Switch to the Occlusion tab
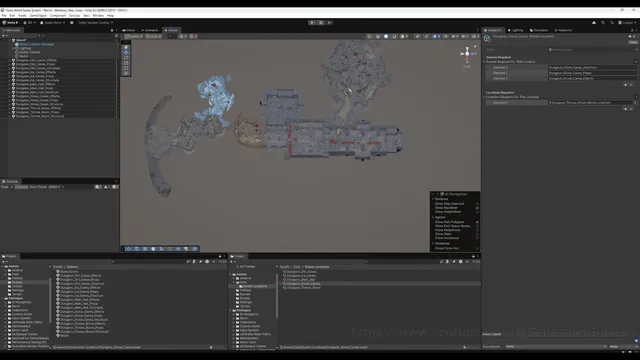 pyautogui.click(x=539, y=30)
